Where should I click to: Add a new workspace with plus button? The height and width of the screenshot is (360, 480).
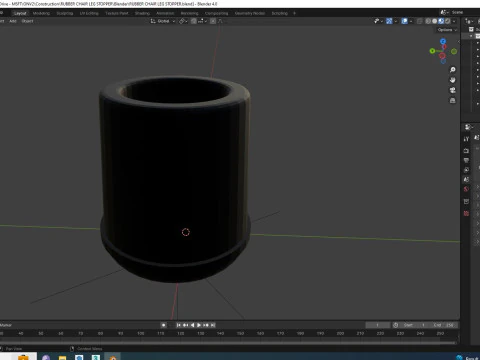pyautogui.click(x=294, y=13)
